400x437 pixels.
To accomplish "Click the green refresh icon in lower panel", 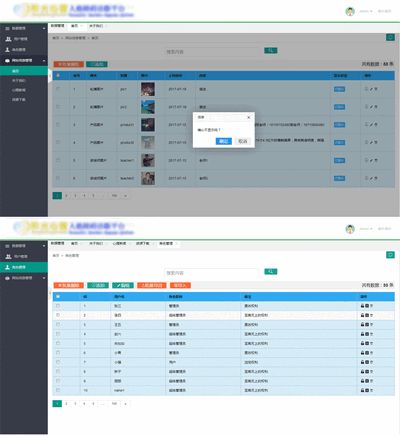I will coord(390,255).
